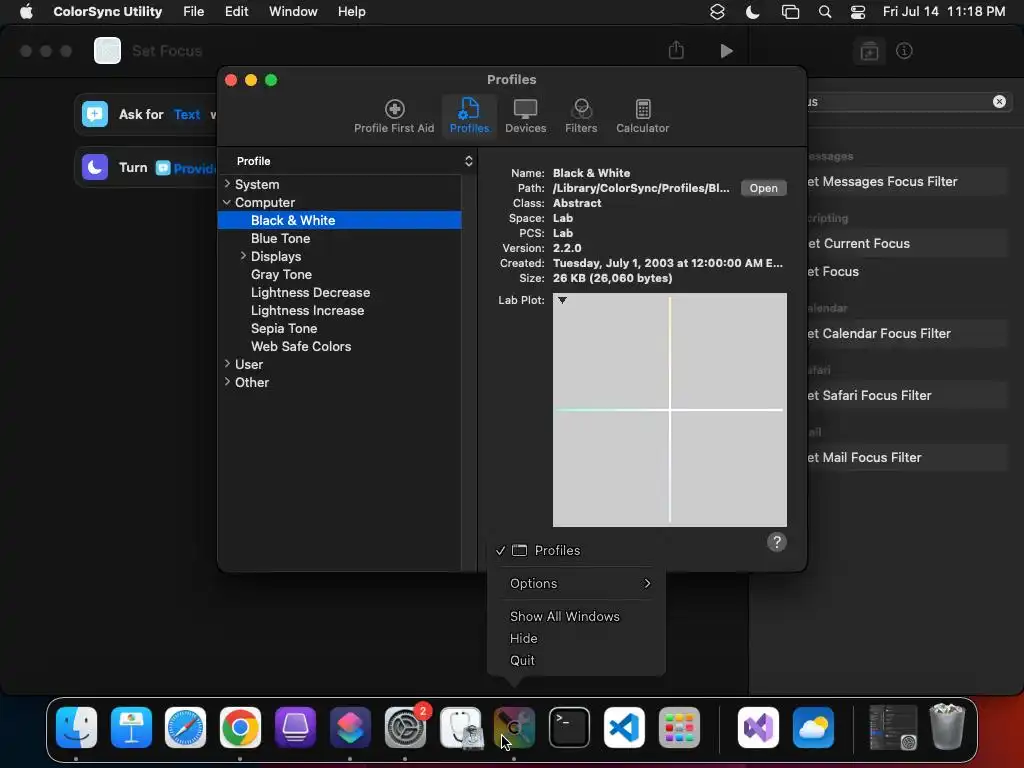Select Safari Focus Filter action in Shortcuts
The image size is (1024, 768).
[908, 395]
